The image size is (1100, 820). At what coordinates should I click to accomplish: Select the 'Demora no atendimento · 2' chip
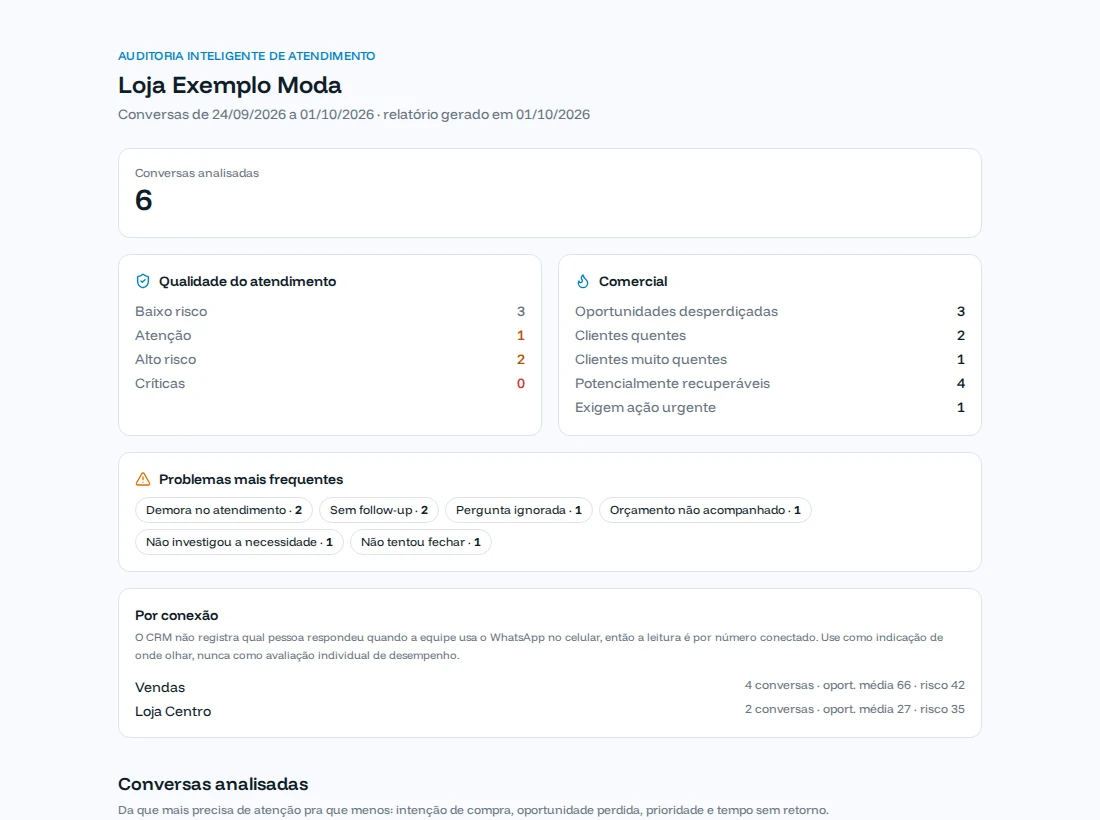coord(224,510)
